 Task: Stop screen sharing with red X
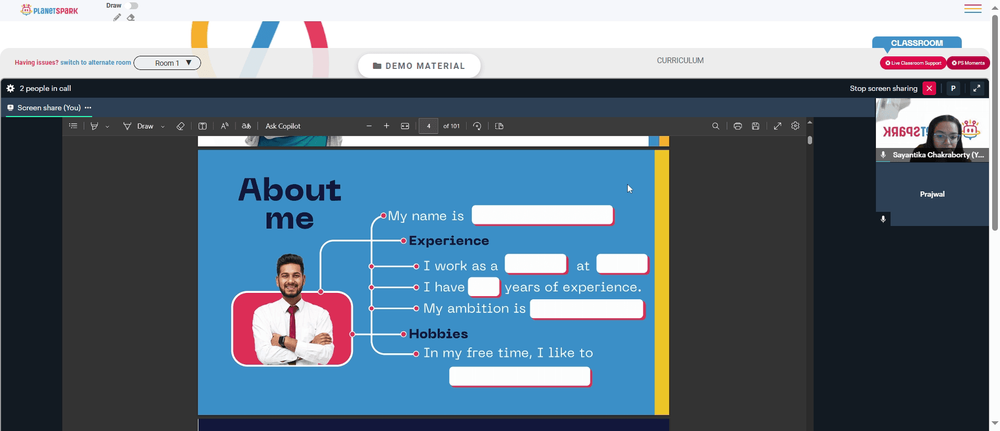pyautogui.click(x=929, y=89)
